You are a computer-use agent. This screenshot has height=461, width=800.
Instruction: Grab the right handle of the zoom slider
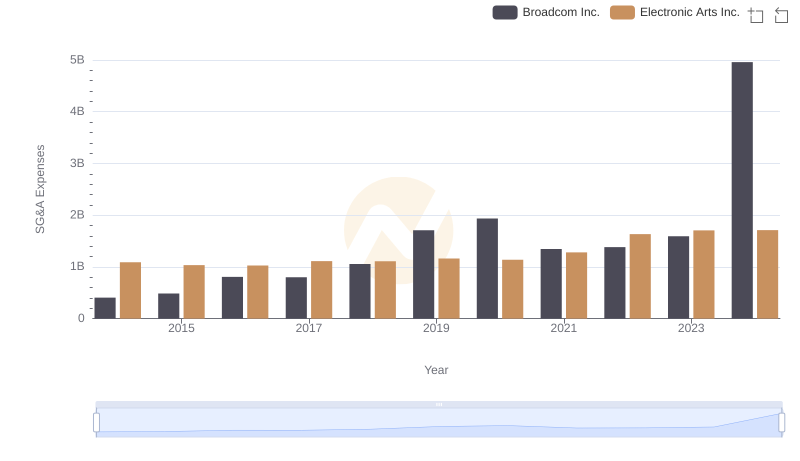[781, 422]
